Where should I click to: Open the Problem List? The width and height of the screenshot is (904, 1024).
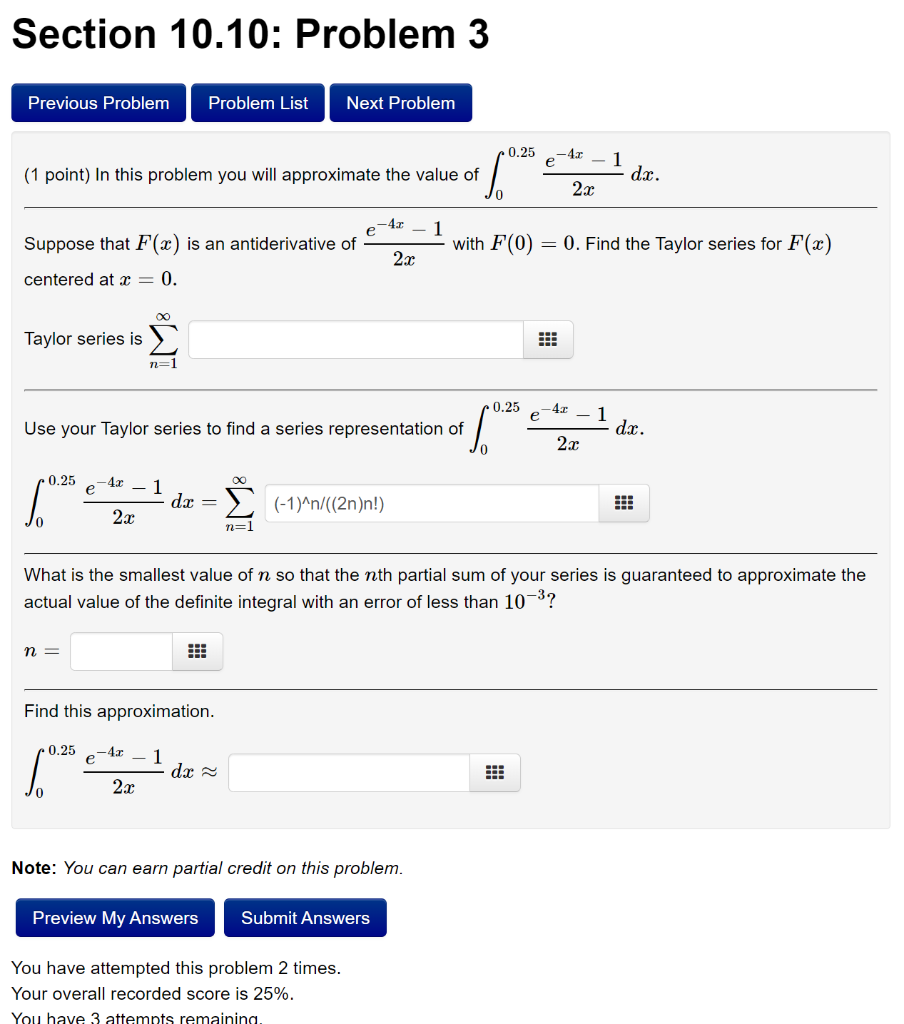pos(257,102)
